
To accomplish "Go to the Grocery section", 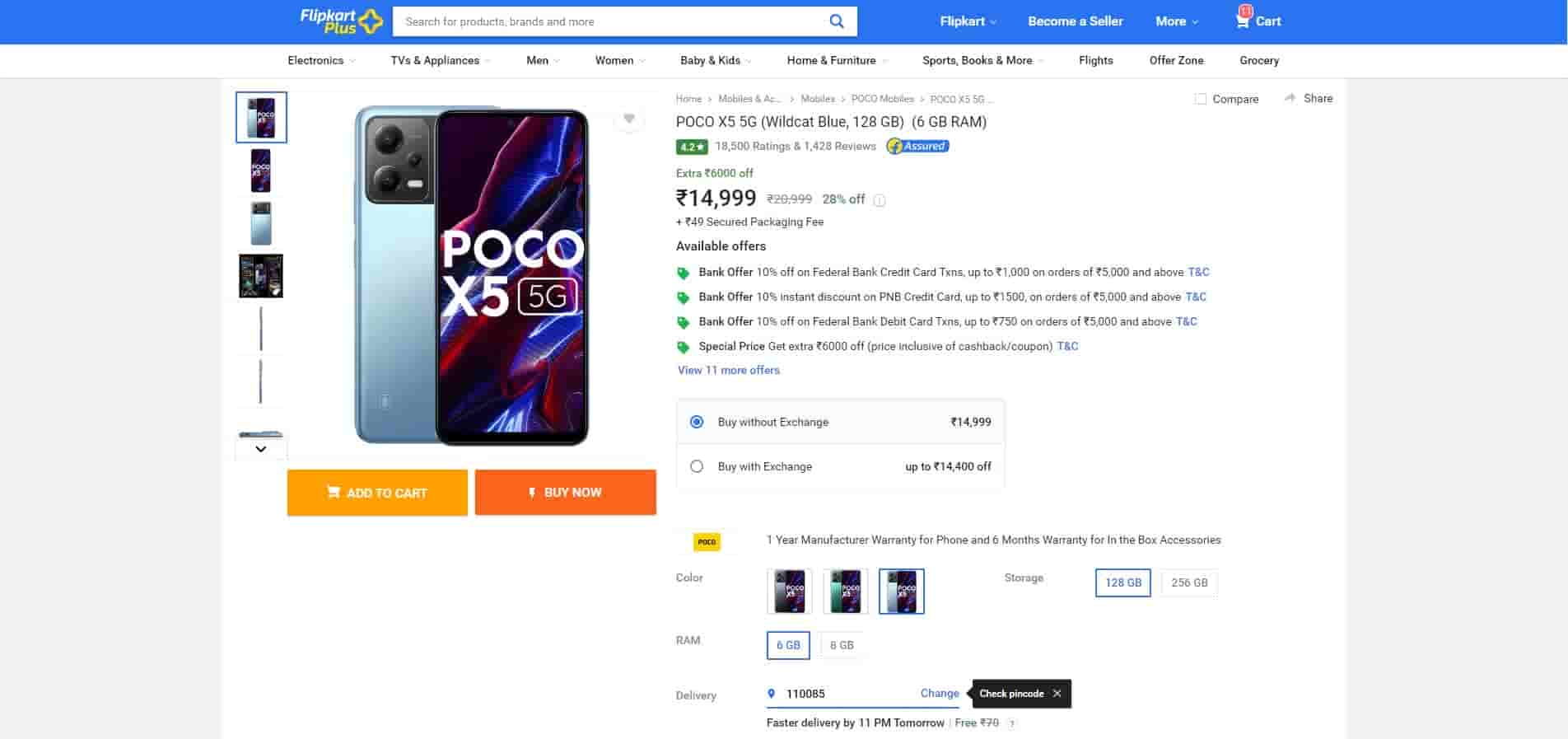I will click(1258, 60).
